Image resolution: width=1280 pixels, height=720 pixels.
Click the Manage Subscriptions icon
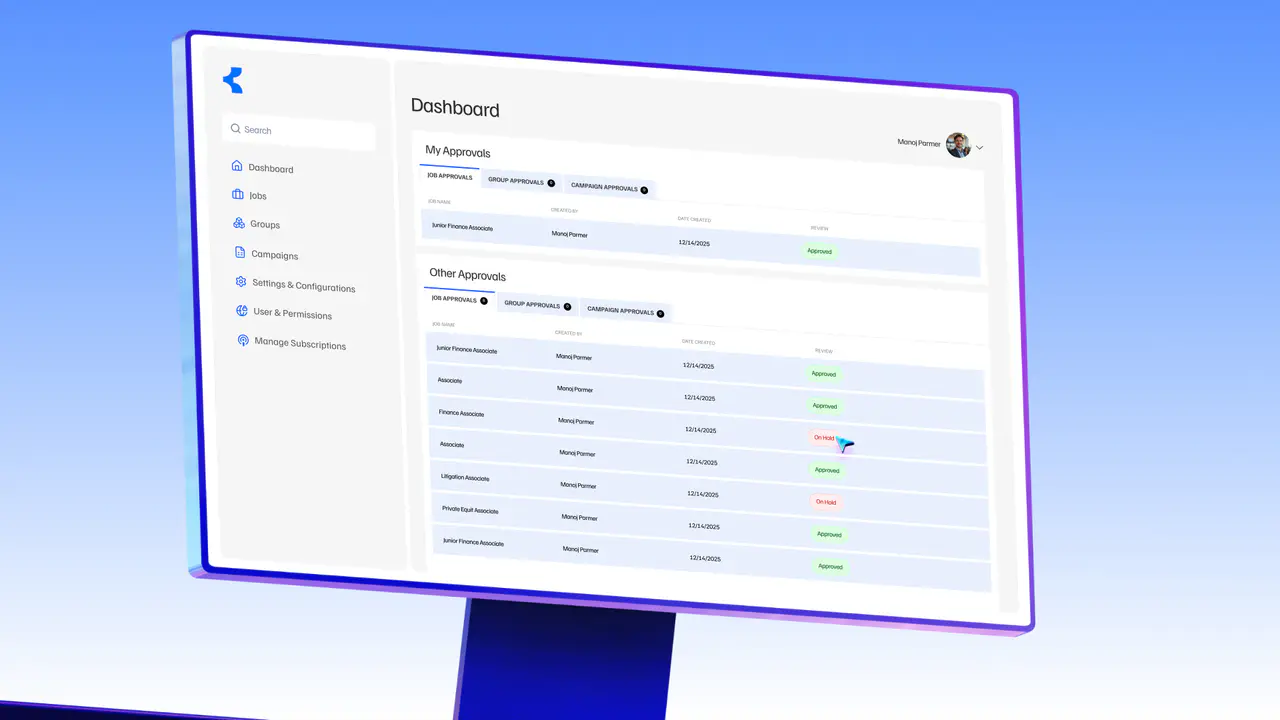(243, 341)
